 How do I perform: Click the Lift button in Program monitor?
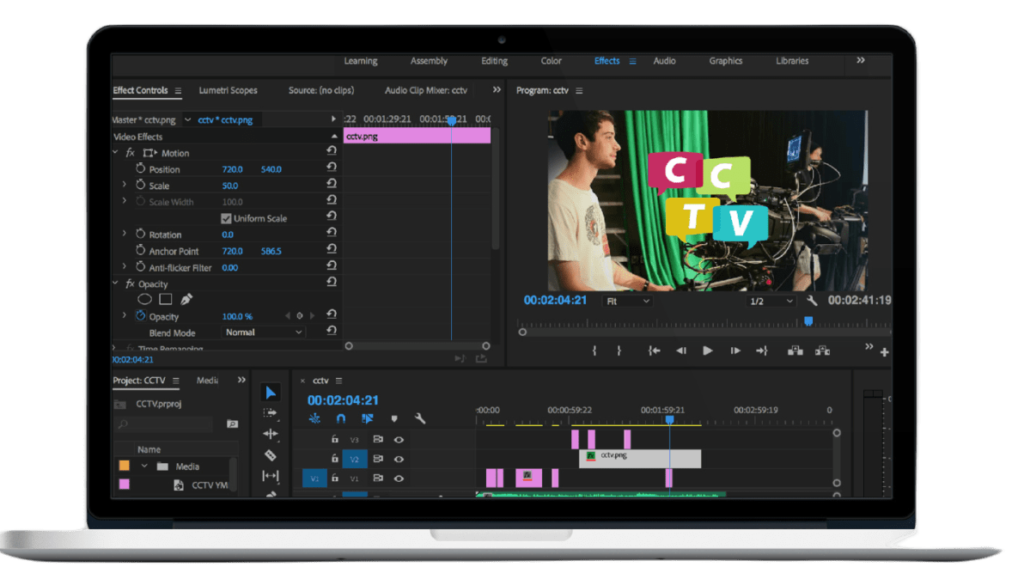(795, 351)
